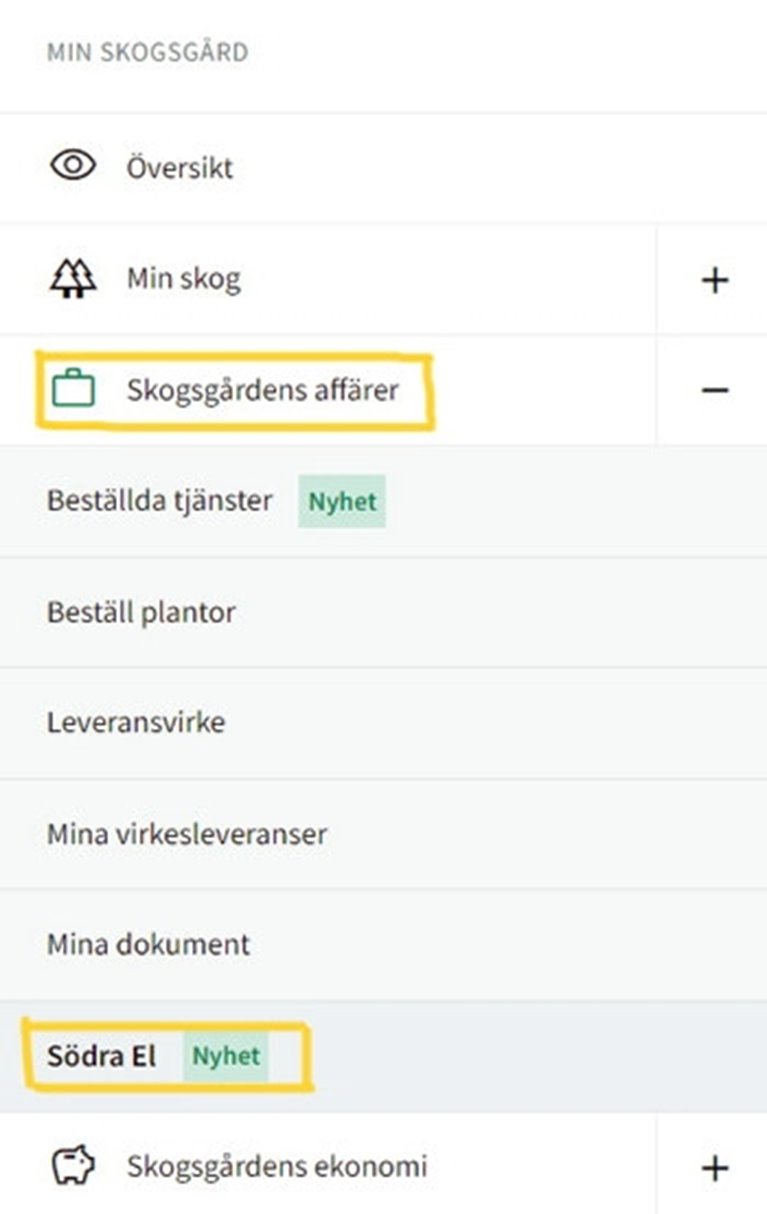The width and height of the screenshot is (767, 1214).
Task: Expand the Skogsgårdens ekonomi submenu
Action: [x=714, y=1167]
